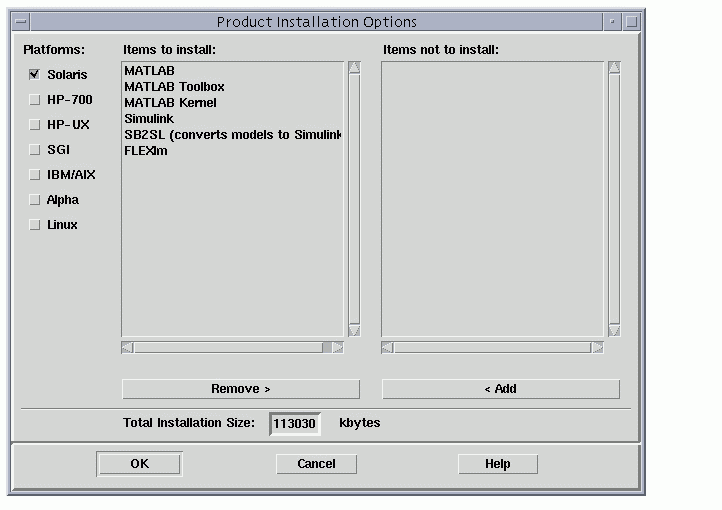Click down arrow of not-to-install list scrollbar
Screen dimensions: 722x510
click(x=614, y=330)
